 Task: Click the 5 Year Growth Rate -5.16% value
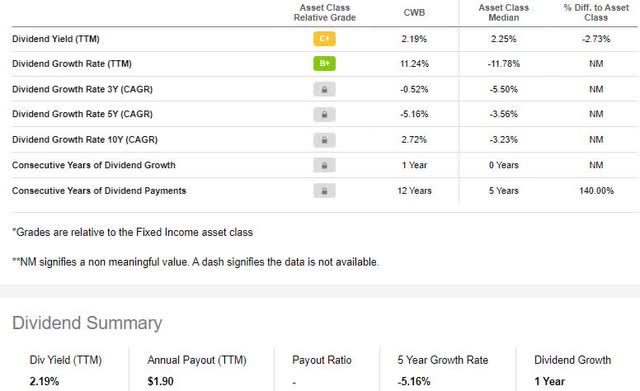pos(414,382)
